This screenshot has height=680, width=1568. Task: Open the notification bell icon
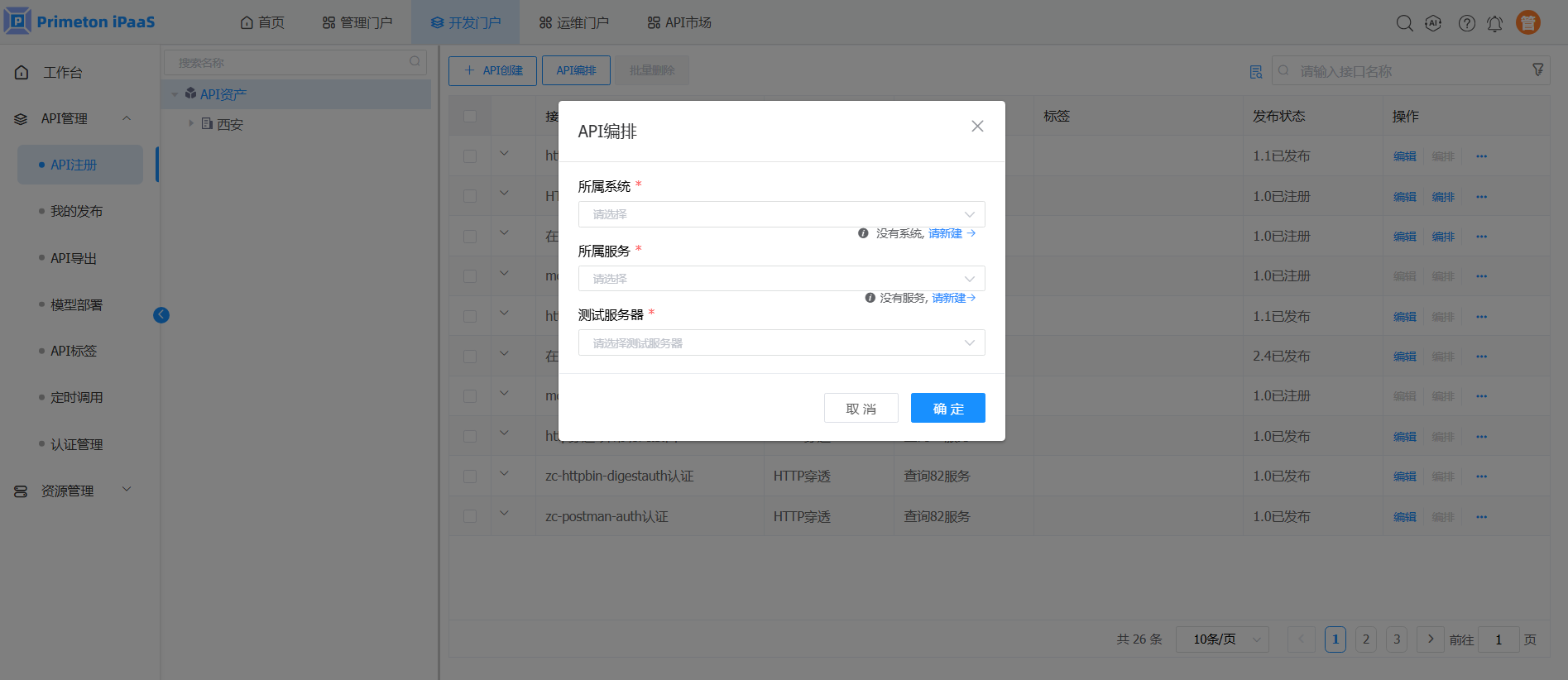[1494, 23]
